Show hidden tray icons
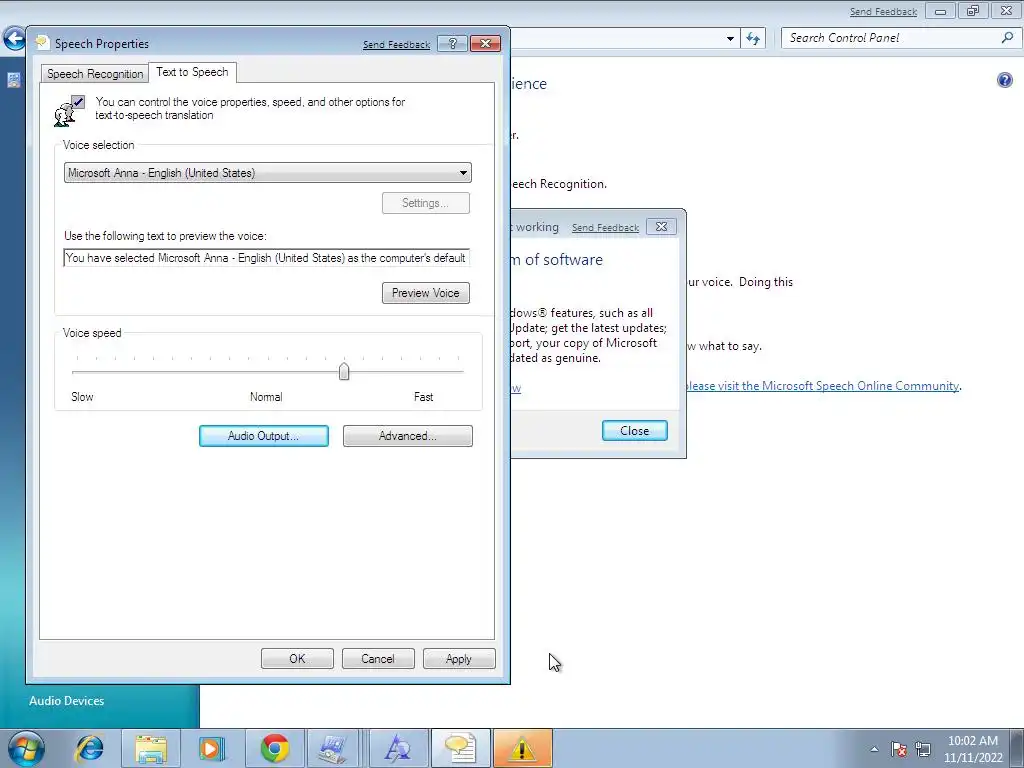1024x768 pixels. (x=874, y=749)
